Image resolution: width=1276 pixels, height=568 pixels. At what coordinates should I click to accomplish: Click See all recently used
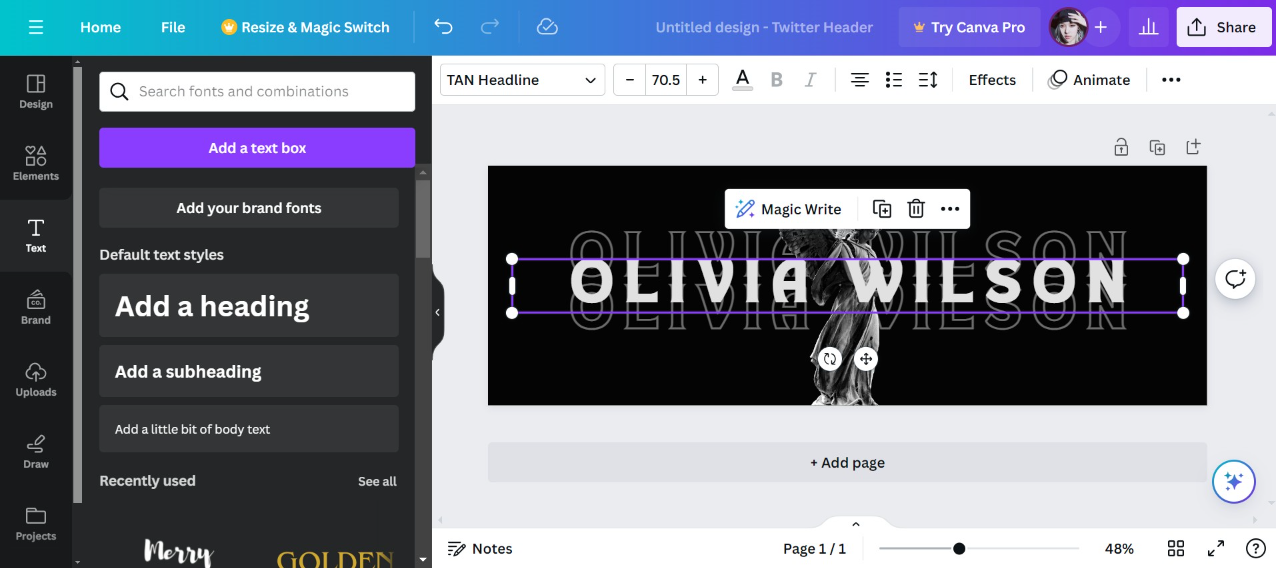[377, 481]
